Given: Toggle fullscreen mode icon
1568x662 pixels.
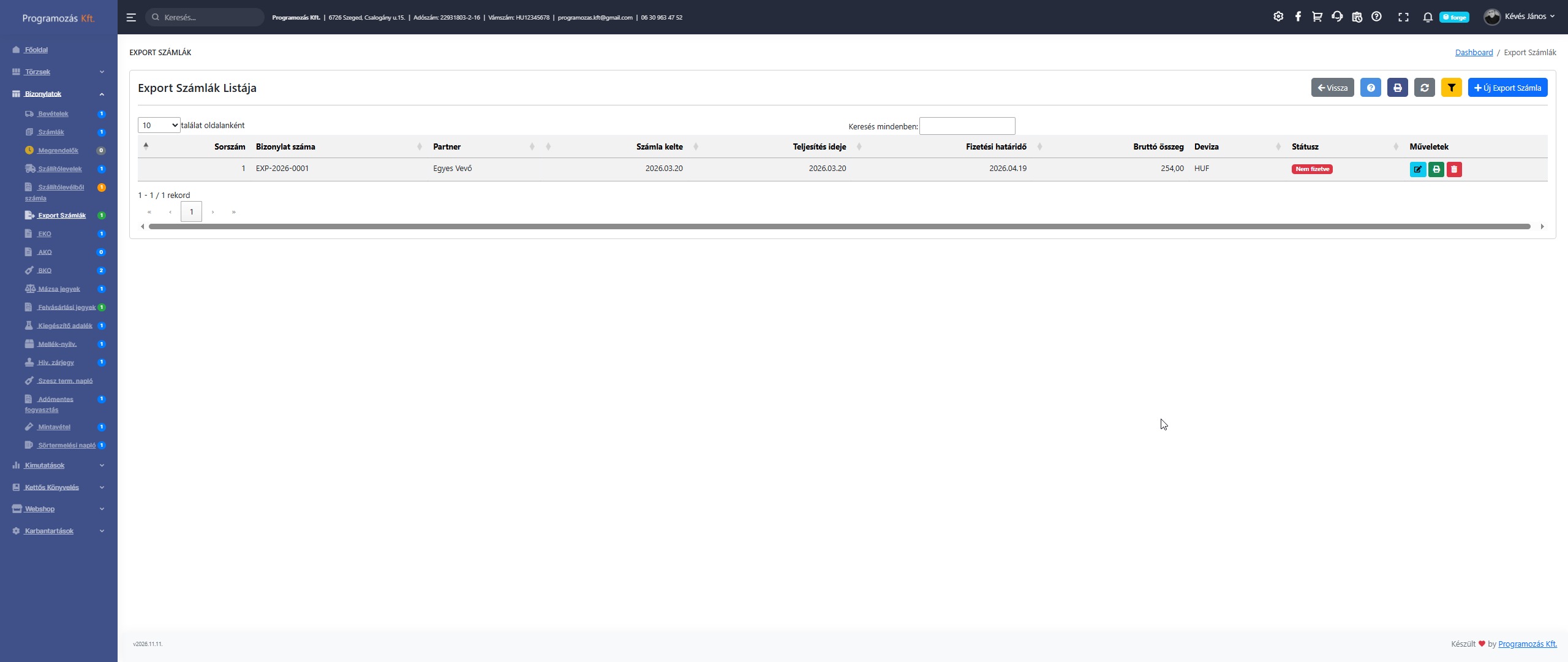Looking at the screenshot, I should coord(1403,17).
